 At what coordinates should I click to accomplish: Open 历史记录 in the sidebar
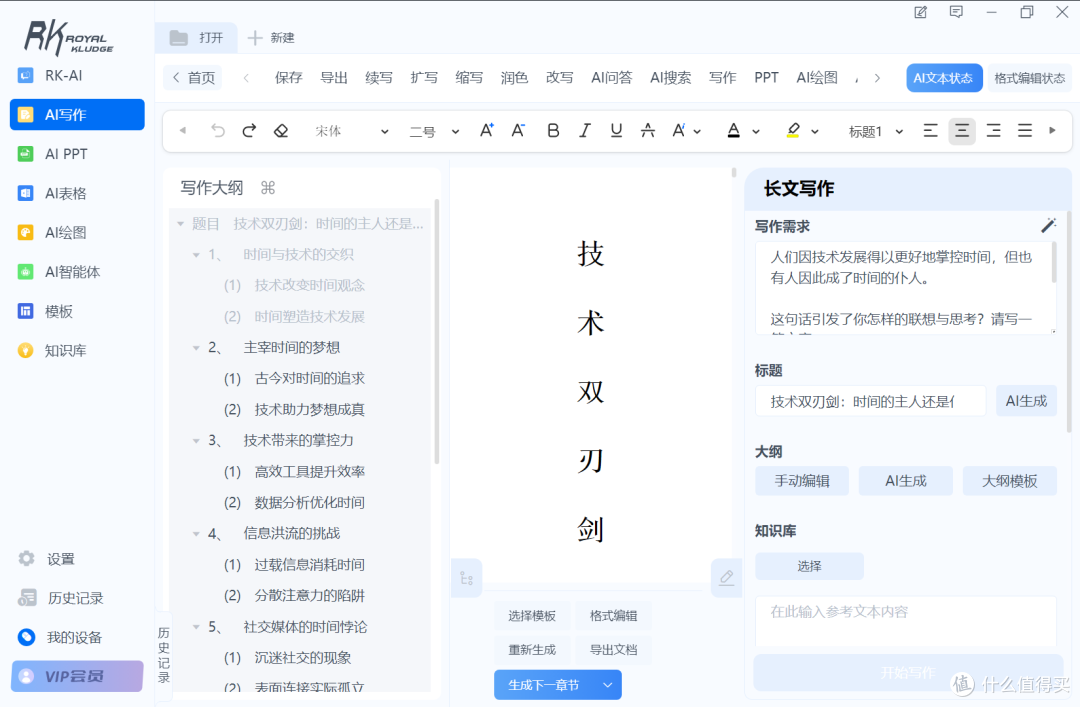pos(77,597)
